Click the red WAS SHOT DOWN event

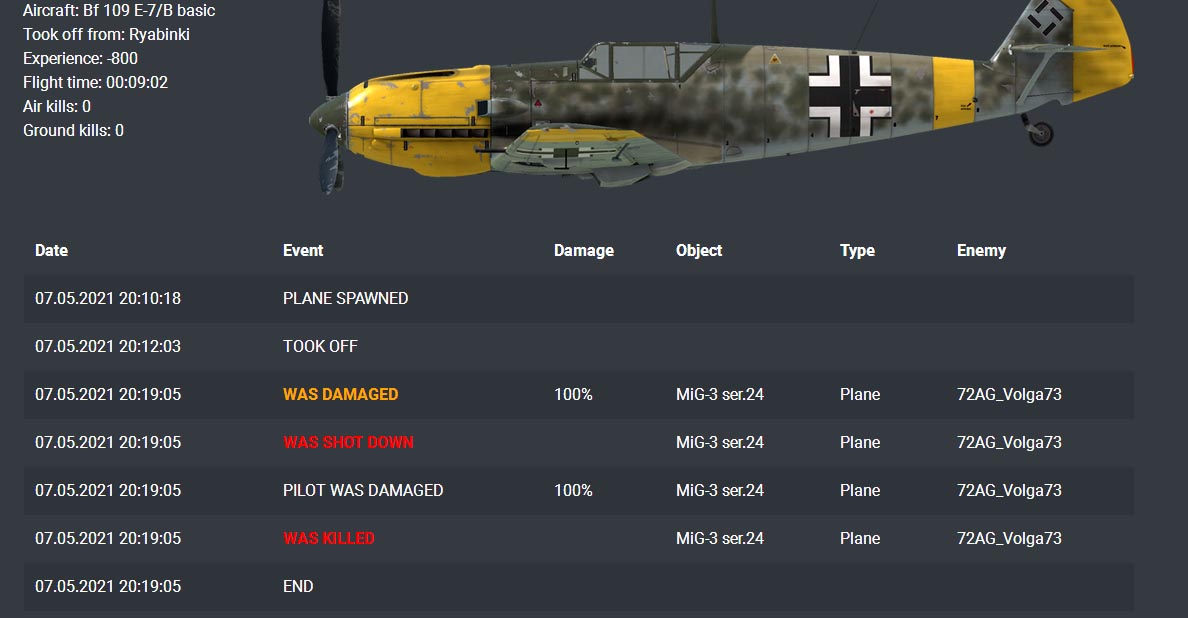pos(348,442)
